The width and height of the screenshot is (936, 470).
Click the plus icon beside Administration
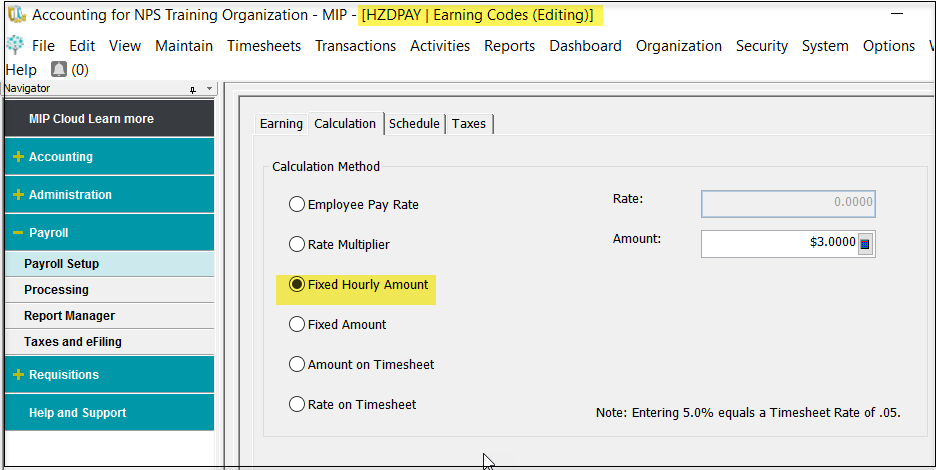(18, 195)
